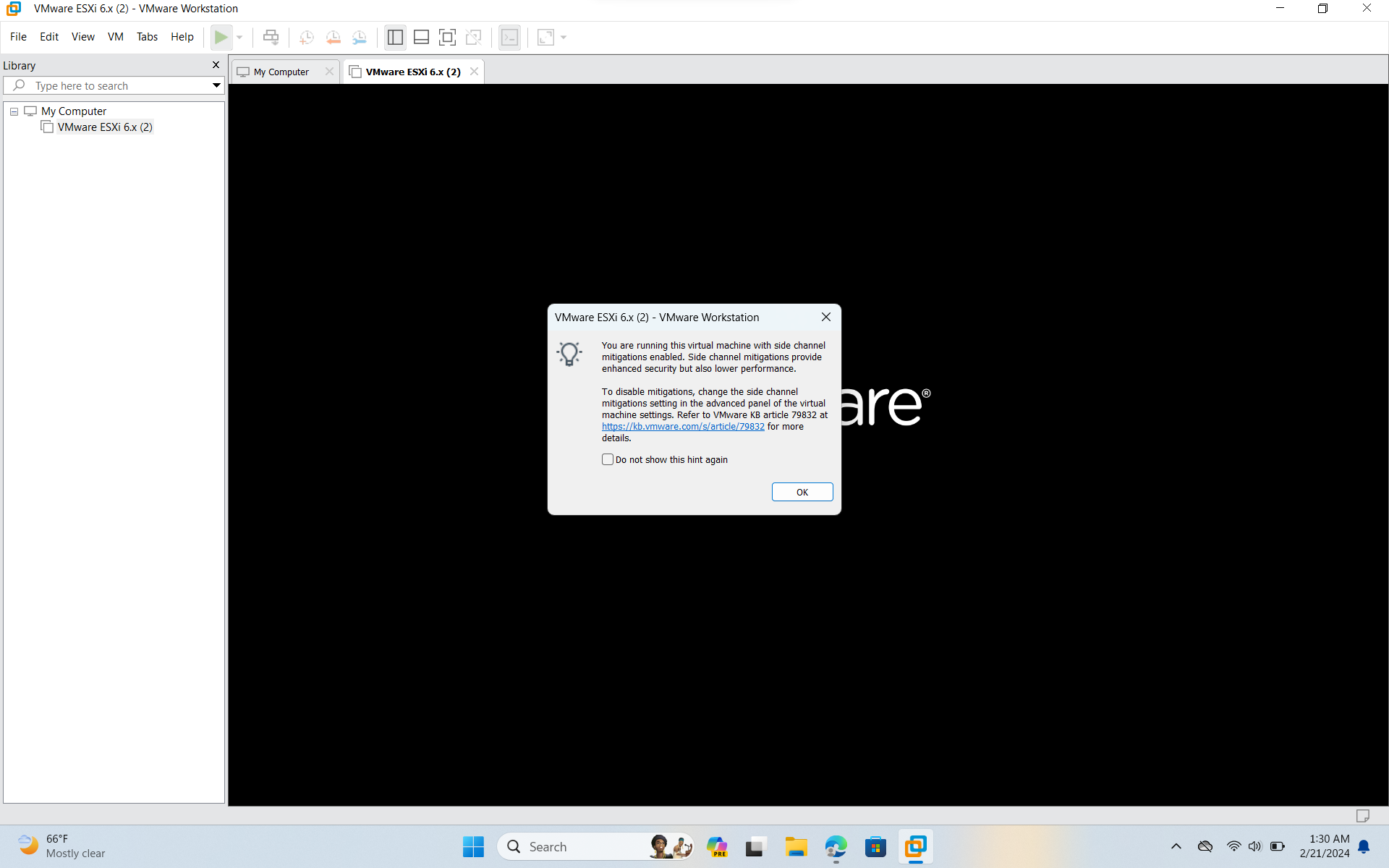
Task: Open the VM menu
Action: coord(116,37)
